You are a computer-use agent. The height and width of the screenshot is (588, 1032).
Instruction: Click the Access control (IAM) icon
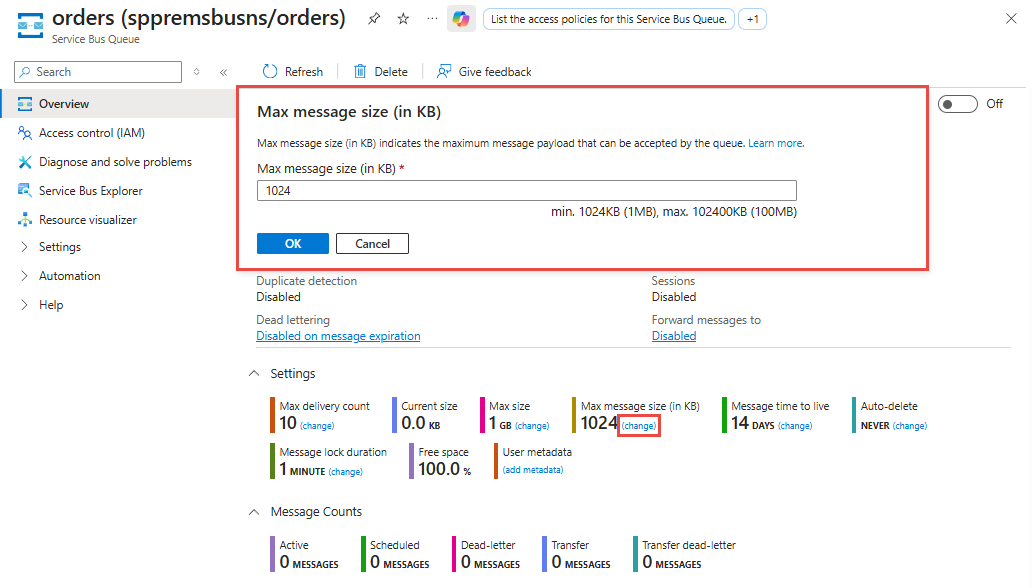[25, 132]
